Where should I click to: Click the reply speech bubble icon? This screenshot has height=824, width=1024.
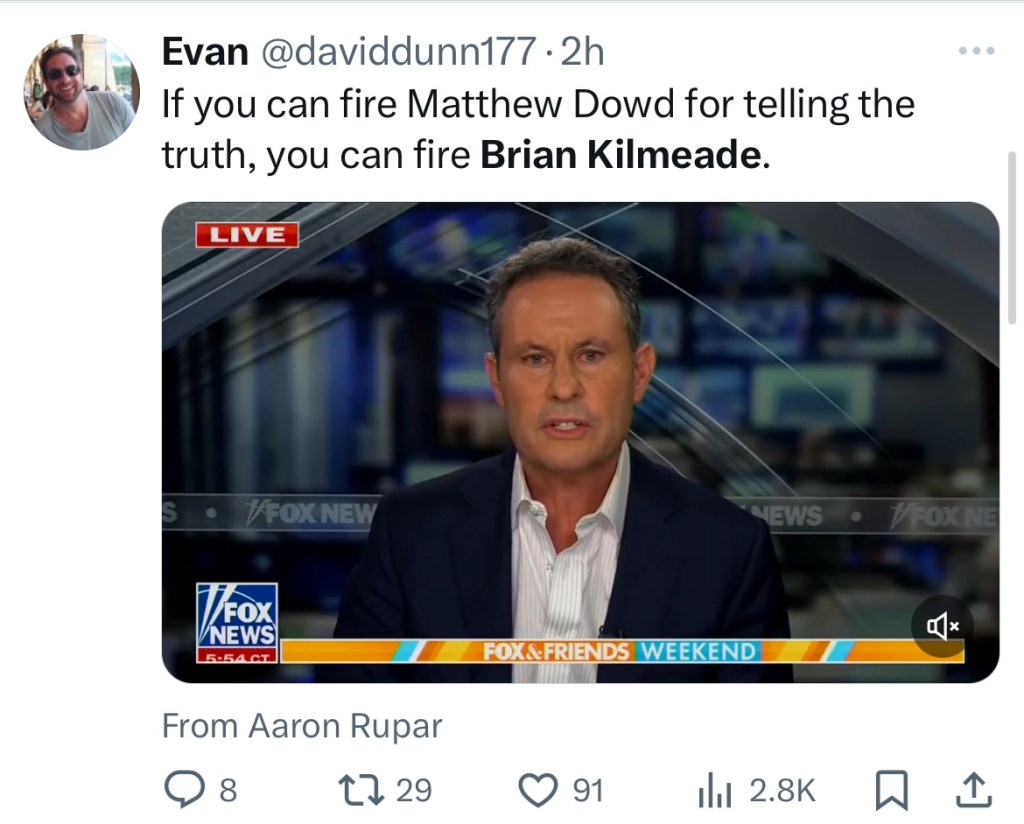click(x=184, y=791)
